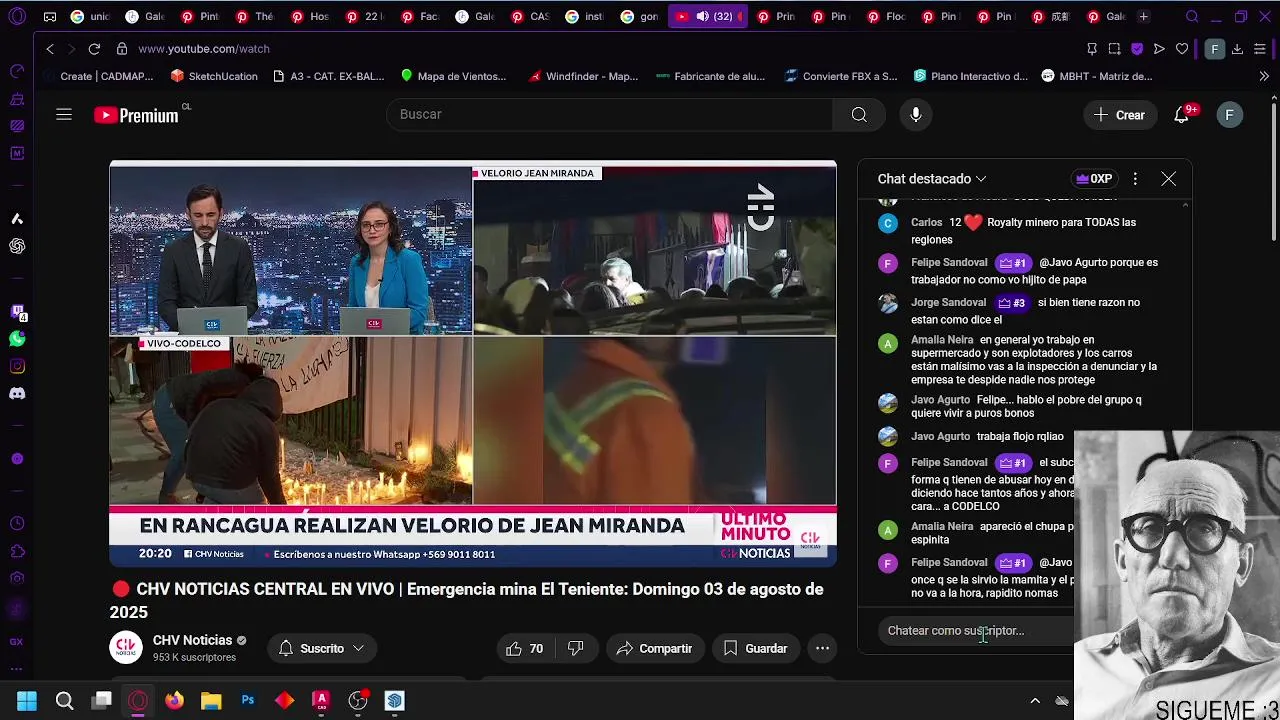The image size is (1280, 720).
Task: Click on the live video player
Action: pyautogui.click(x=473, y=364)
